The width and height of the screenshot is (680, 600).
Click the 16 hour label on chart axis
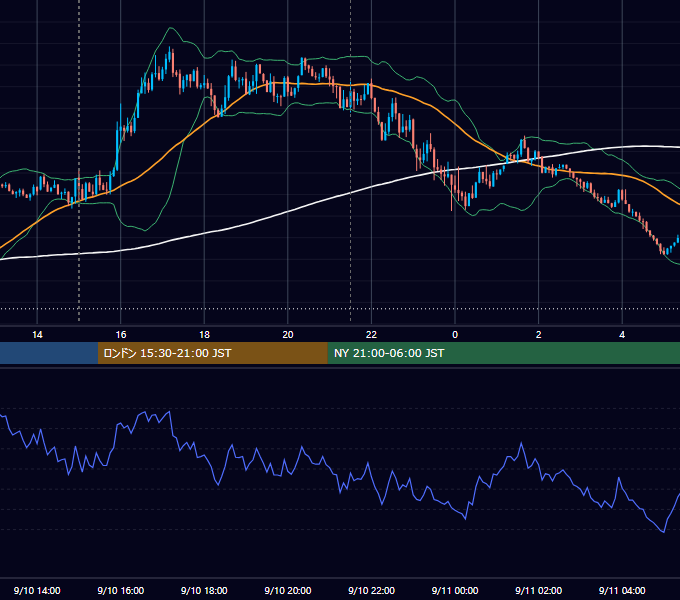coord(121,335)
